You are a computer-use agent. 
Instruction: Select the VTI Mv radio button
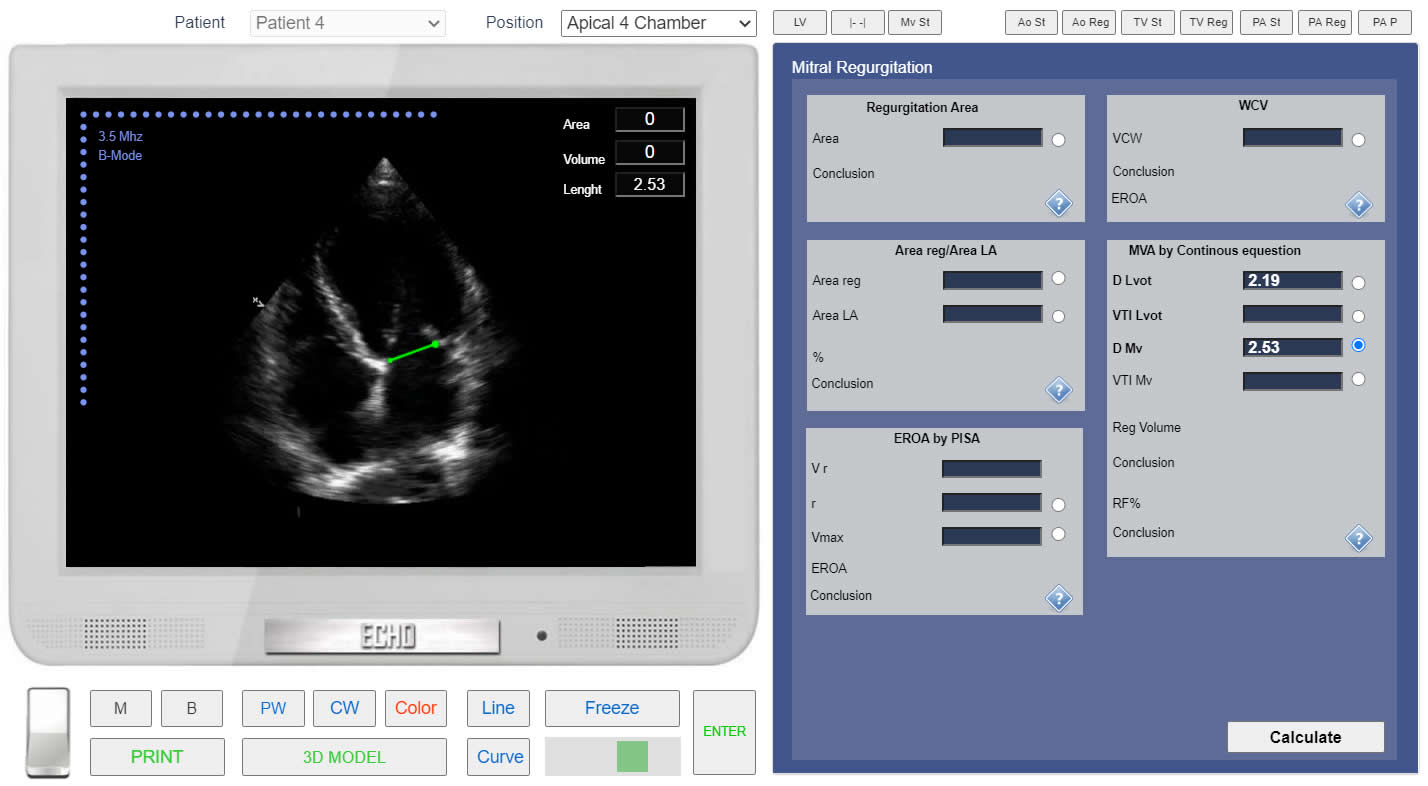tap(1358, 379)
